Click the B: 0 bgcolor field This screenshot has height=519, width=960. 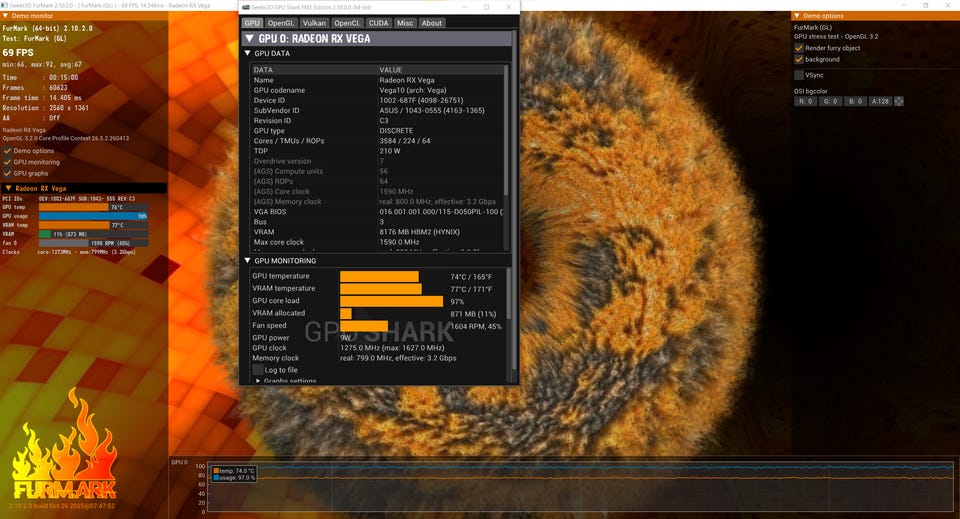855,102
